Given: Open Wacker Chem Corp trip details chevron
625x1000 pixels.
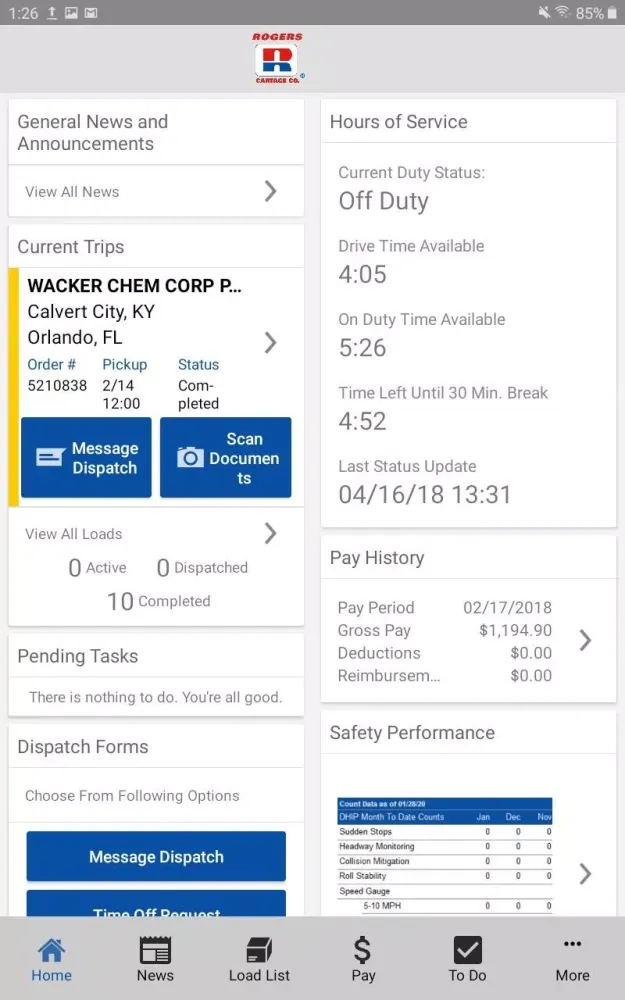Looking at the screenshot, I should click(x=270, y=342).
